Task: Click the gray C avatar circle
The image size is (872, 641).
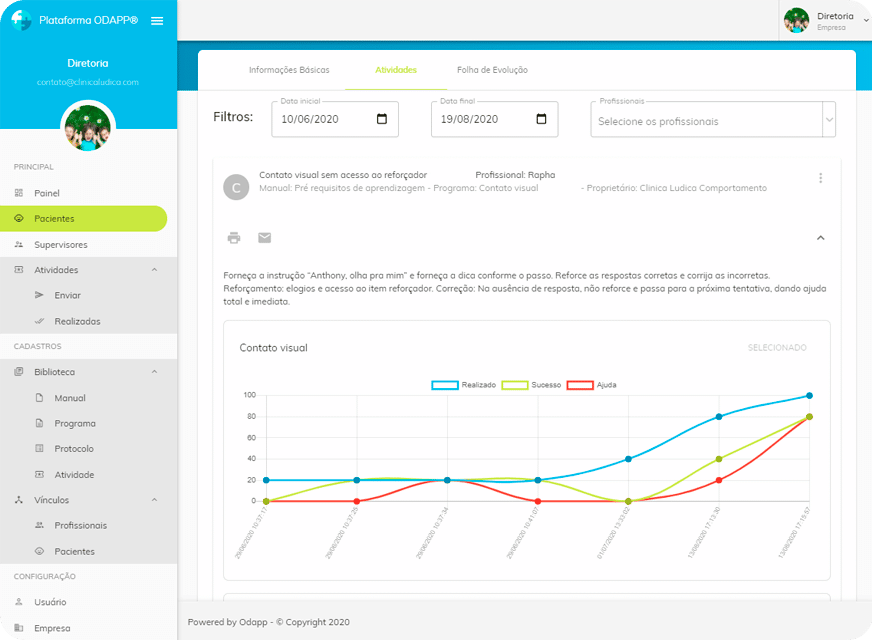Action: 236,187
